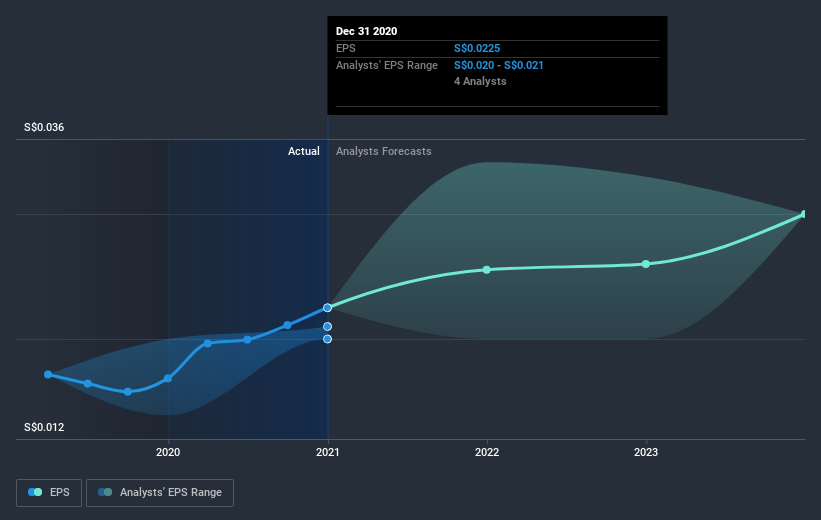
Task: Click the first EPS data point at chart start
Action: [48, 374]
